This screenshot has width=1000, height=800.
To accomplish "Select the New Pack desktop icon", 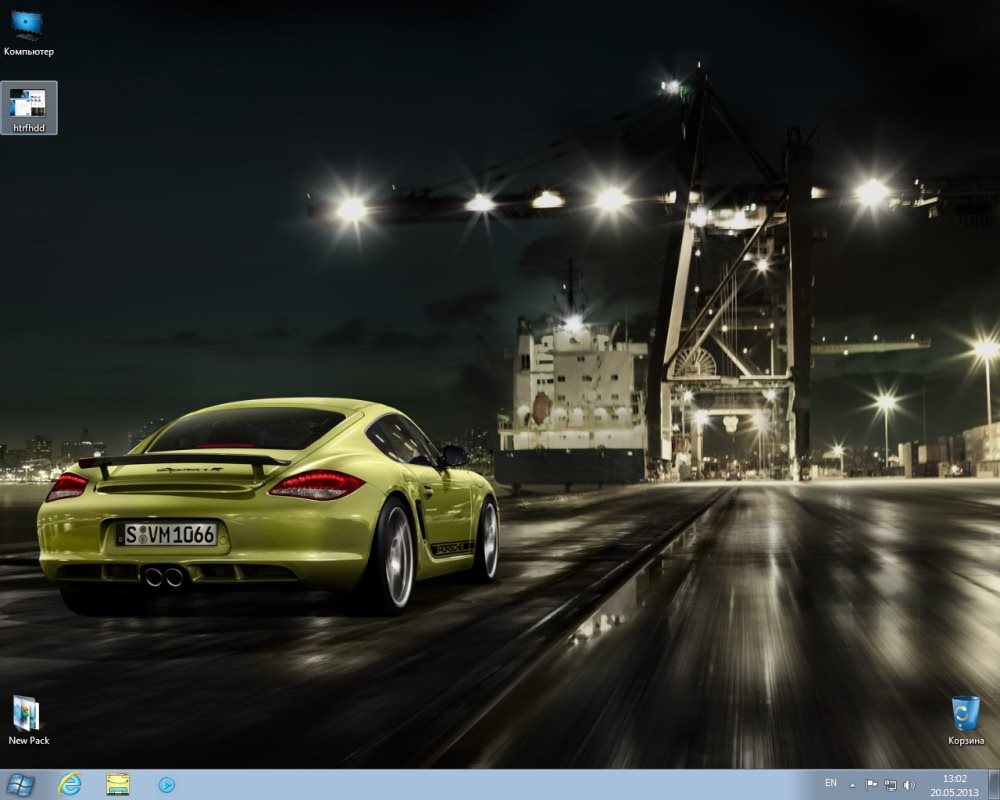I will (27, 713).
